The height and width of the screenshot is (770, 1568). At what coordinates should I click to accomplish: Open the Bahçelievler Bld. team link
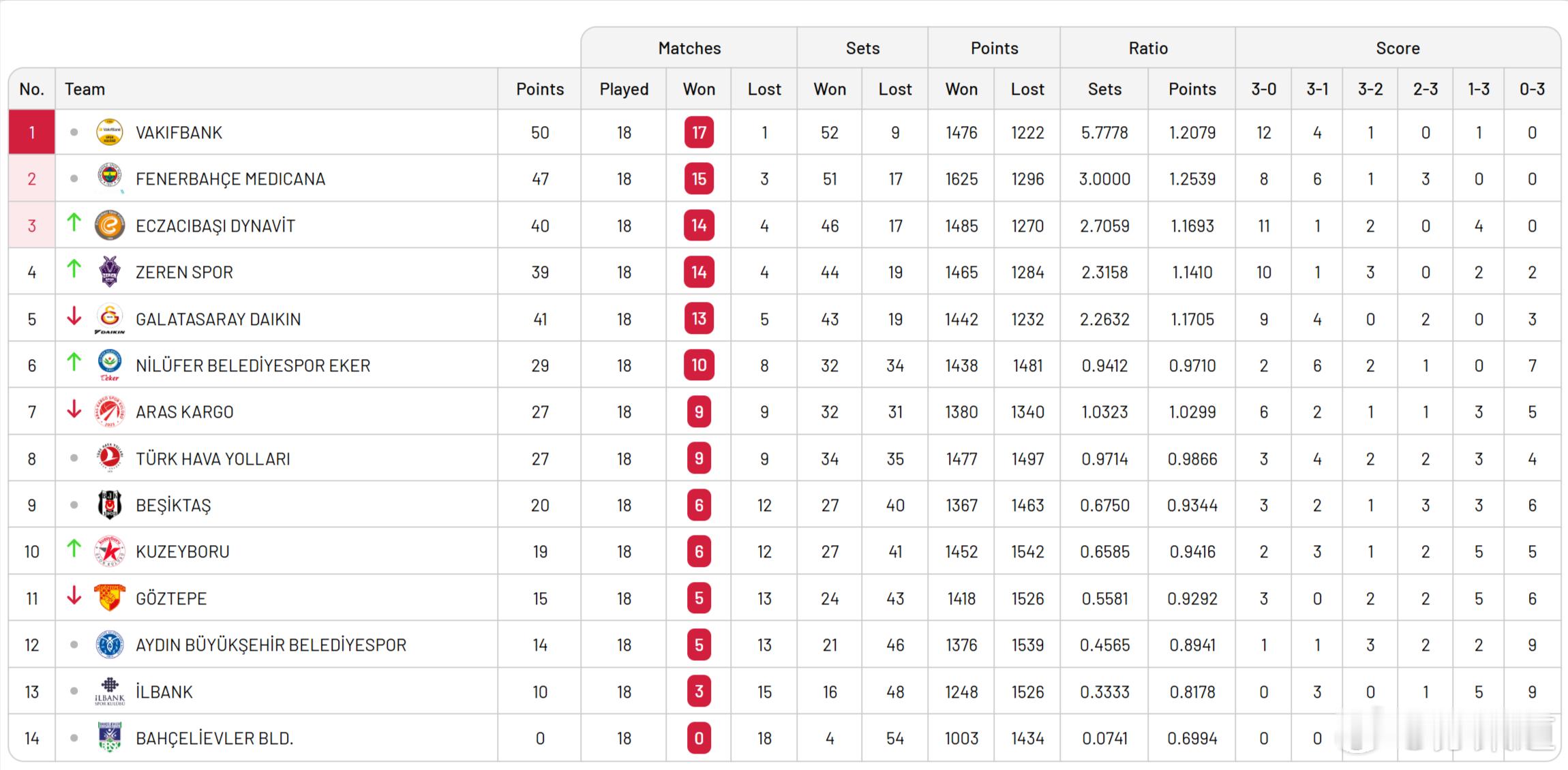pyautogui.click(x=214, y=738)
